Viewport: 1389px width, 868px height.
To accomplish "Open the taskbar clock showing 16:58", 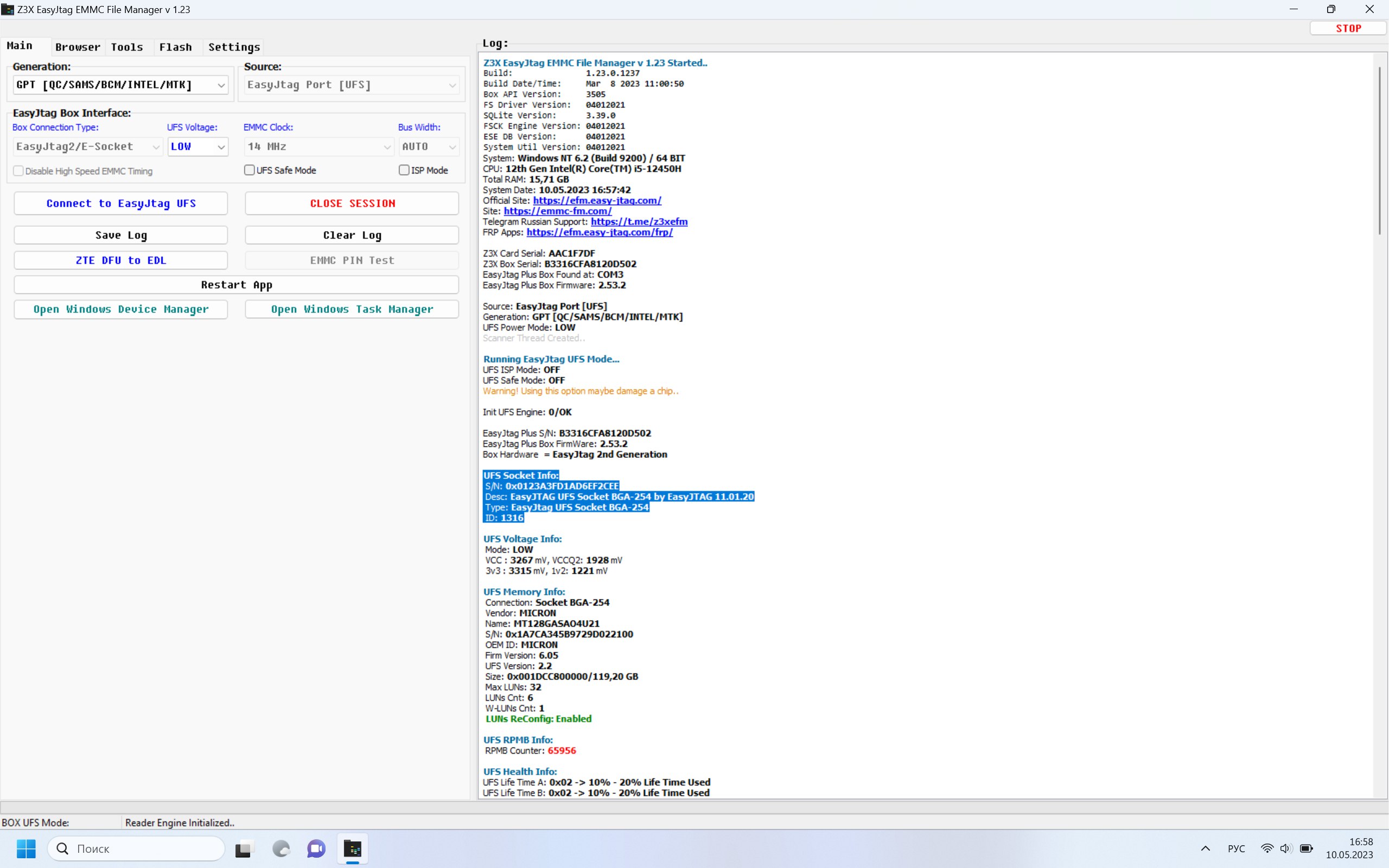I will 1349,848.
